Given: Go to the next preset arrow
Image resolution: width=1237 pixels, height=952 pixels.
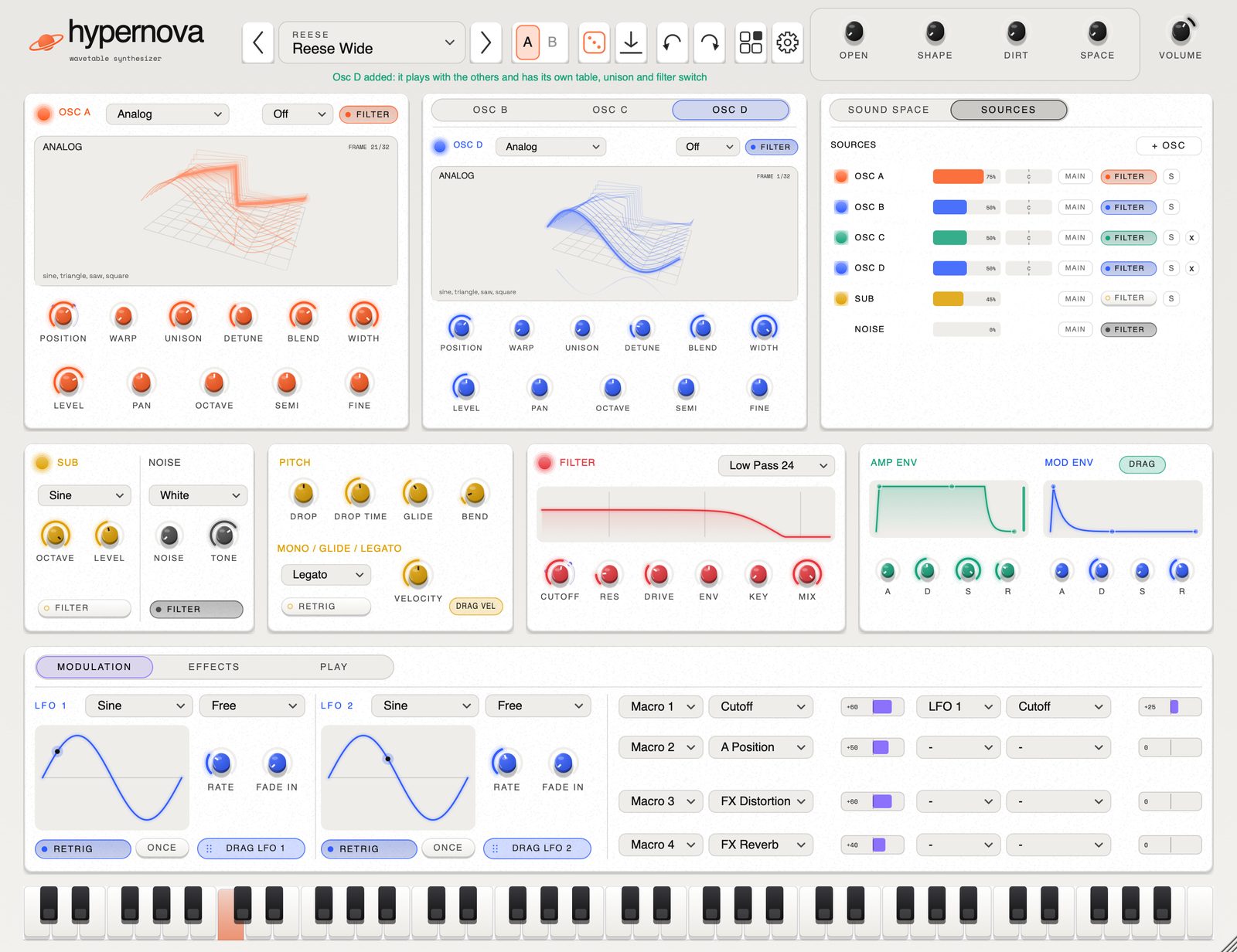Looking at the screenshot, I should click(x=486, y=42).
